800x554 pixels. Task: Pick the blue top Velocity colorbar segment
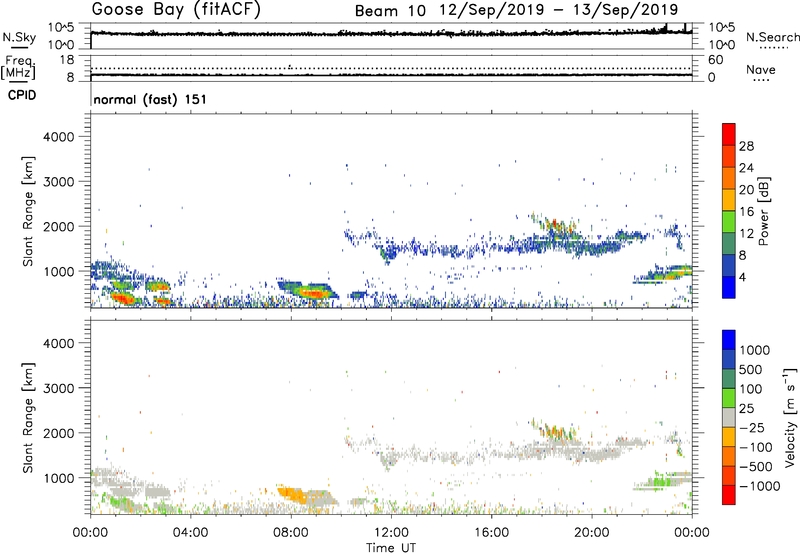point(729,340)
